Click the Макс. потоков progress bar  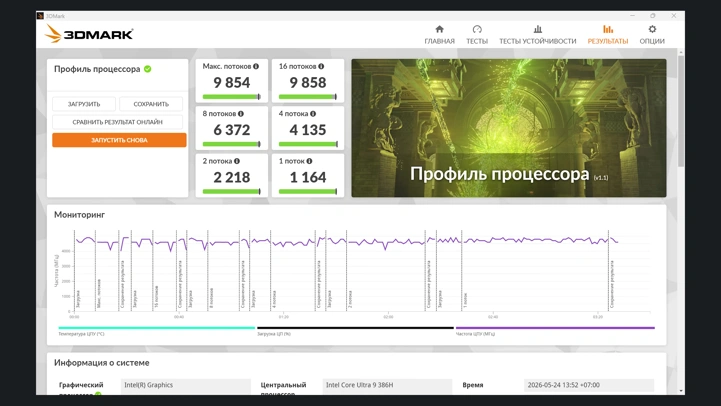231,97
